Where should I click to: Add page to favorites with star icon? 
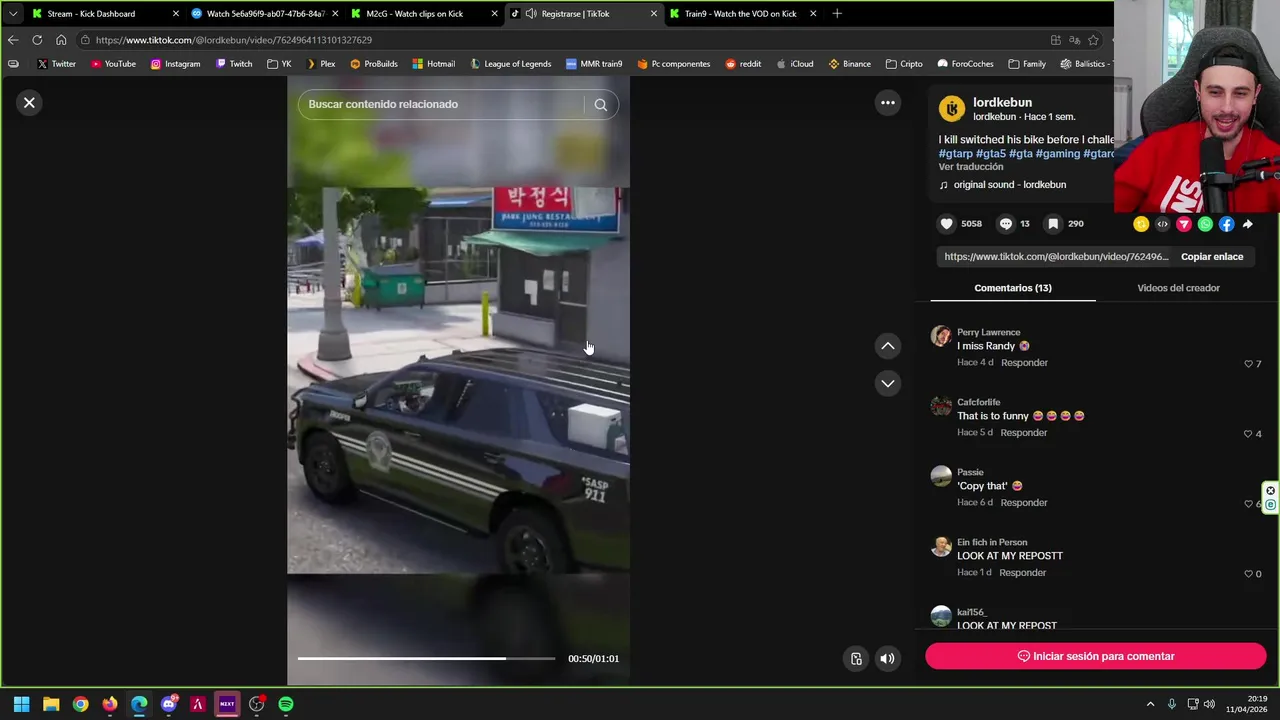tap(1093, 40)
